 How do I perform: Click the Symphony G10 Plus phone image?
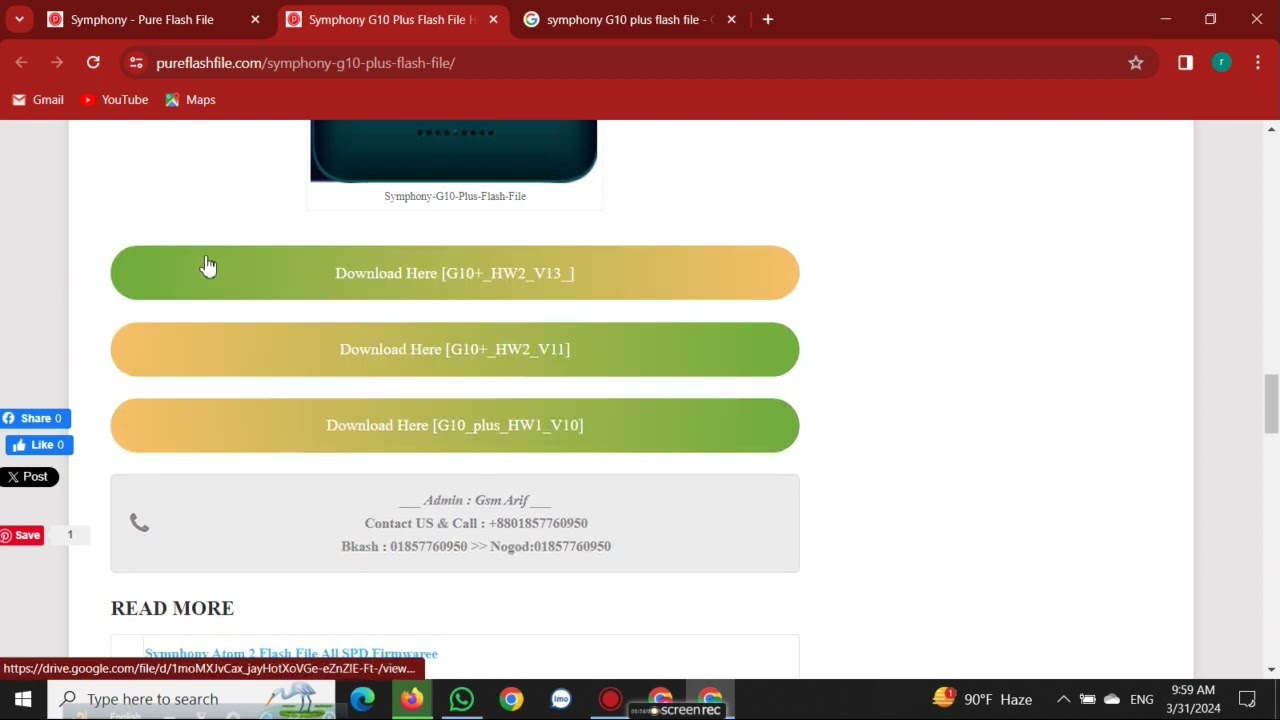(x=454, y=151)
